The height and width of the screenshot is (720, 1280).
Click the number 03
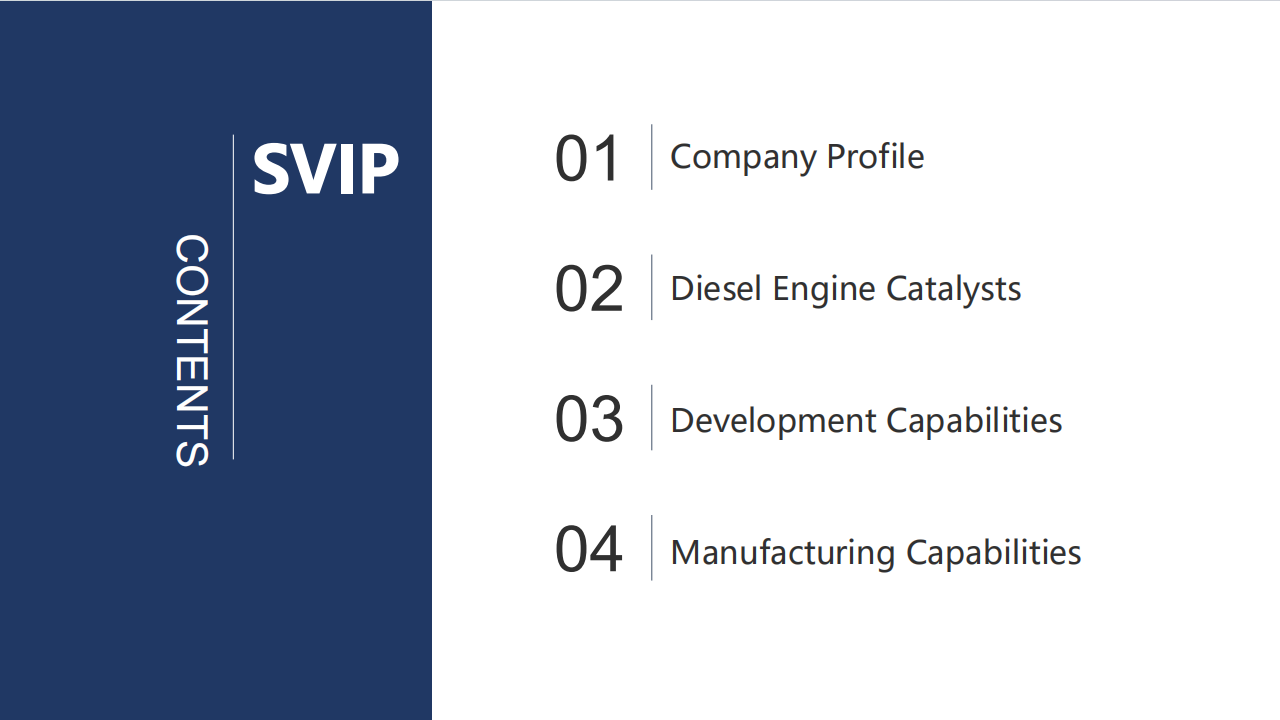click(x=589, y=420)
